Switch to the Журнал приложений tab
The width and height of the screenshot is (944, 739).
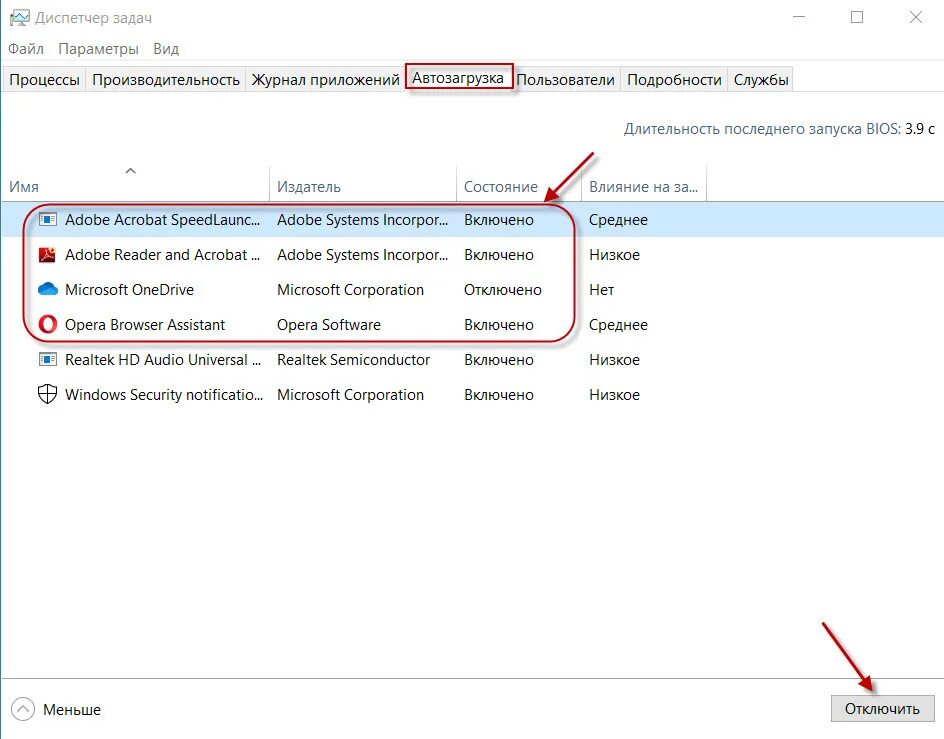[325, 80]
